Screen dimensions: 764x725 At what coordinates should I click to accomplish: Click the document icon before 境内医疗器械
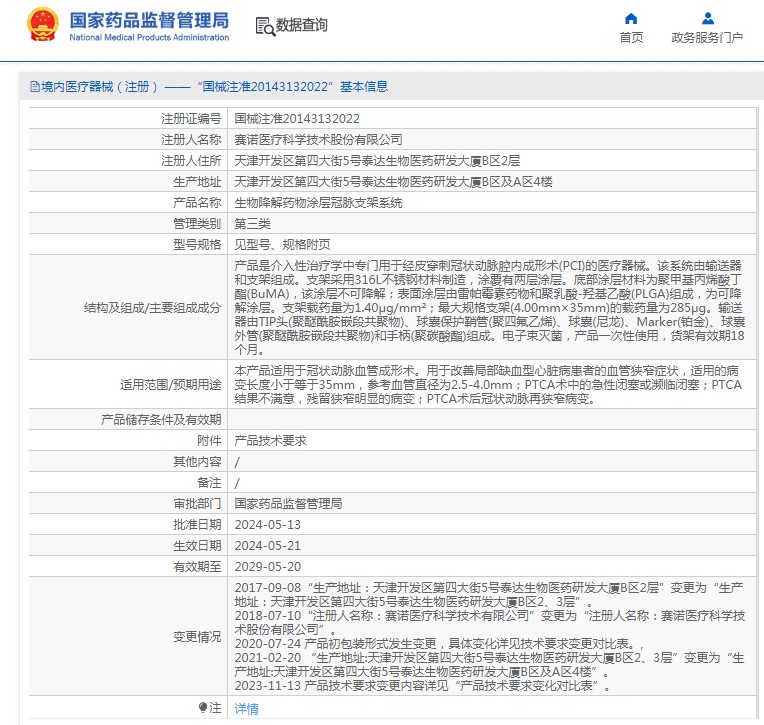click(35, 87)
